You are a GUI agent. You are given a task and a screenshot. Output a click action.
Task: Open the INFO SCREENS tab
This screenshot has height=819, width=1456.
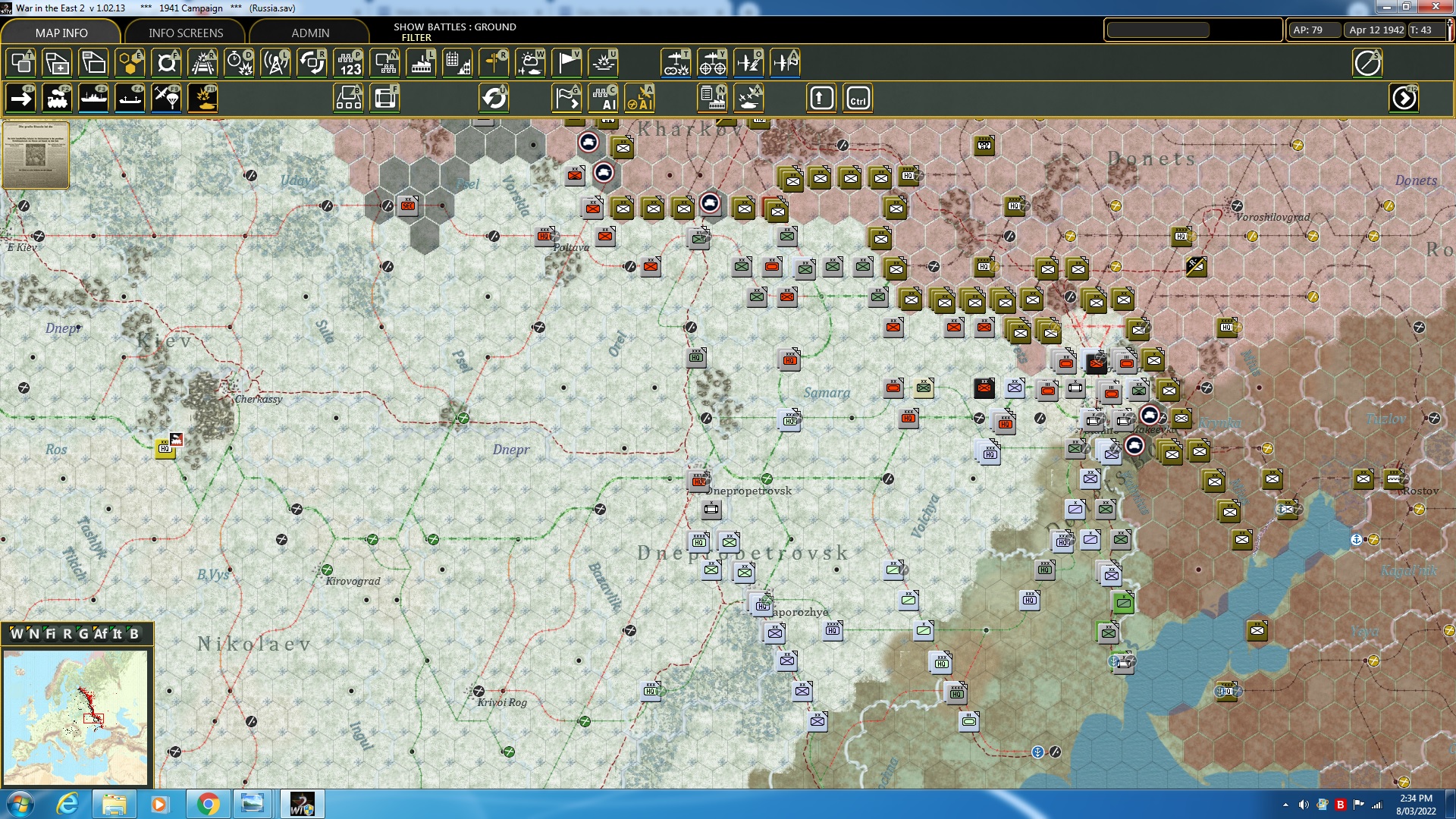click(x=186, y=33)
